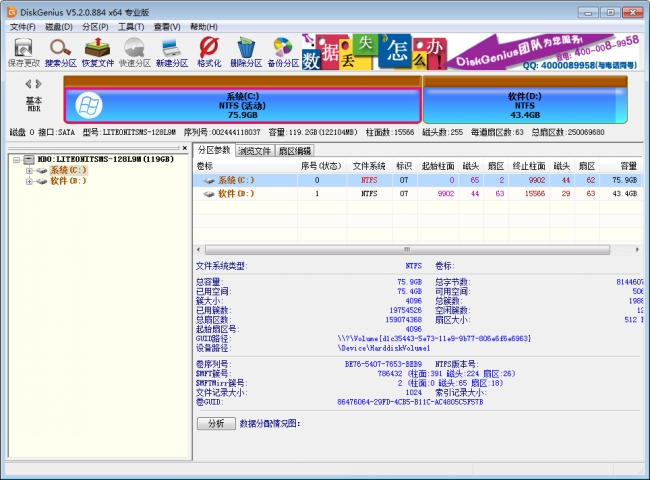The width and height of the screenshot is (650, 480).
Task: Open the 分区(P) menu
Action: [95, 27]
